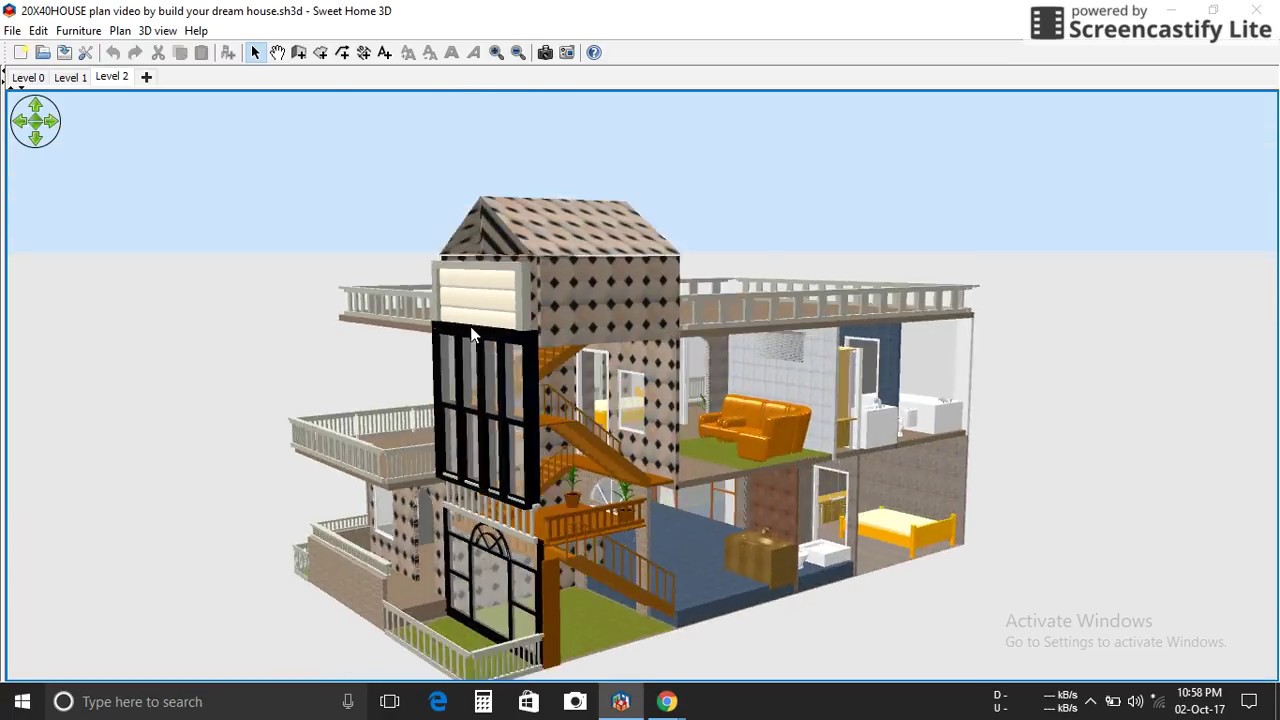Click the Type here to search box
Image resolution: width=1280 pixels, height=720 pixels.
coord(205,701)
